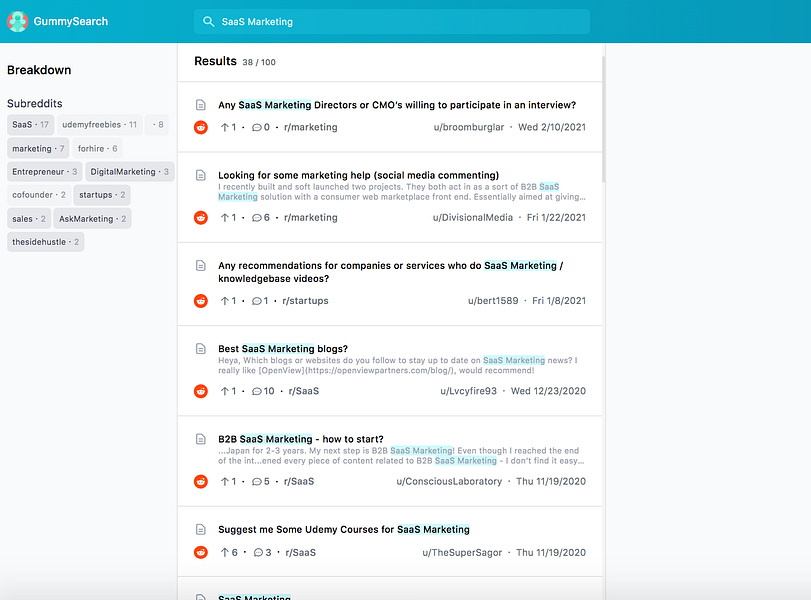Click Reddit icon on u/Lvcyfire93 post
Screen dimensions: 811x600
click(201, 391)
